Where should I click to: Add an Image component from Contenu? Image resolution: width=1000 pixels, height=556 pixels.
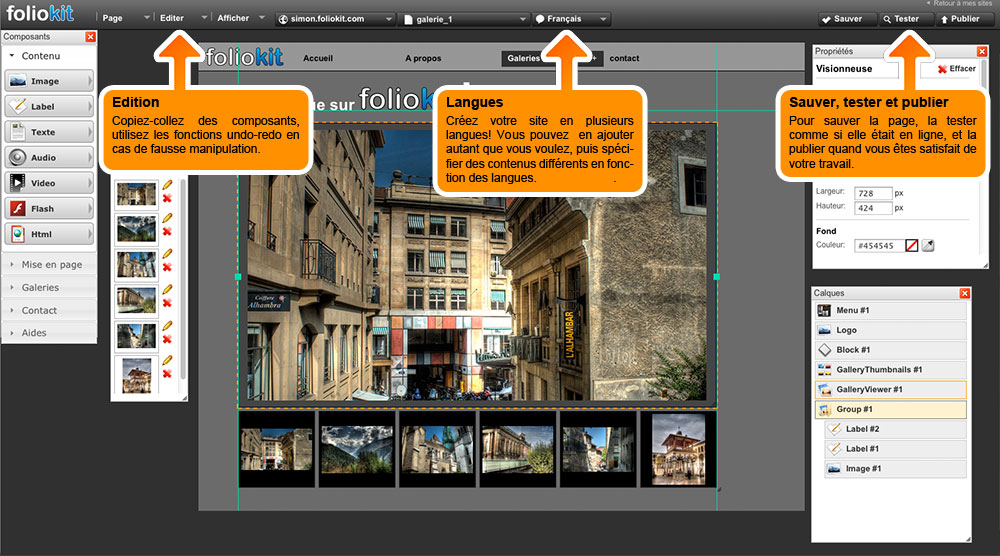coord(49,81)
